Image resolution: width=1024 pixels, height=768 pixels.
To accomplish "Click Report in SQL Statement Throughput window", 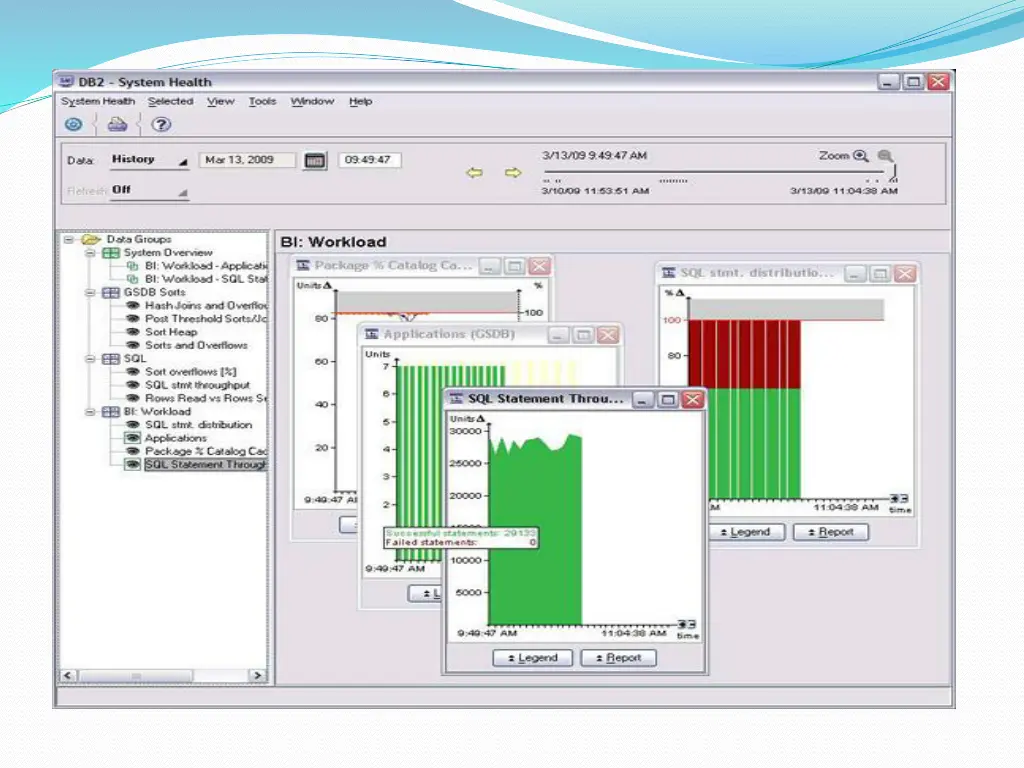I will 618,658.
